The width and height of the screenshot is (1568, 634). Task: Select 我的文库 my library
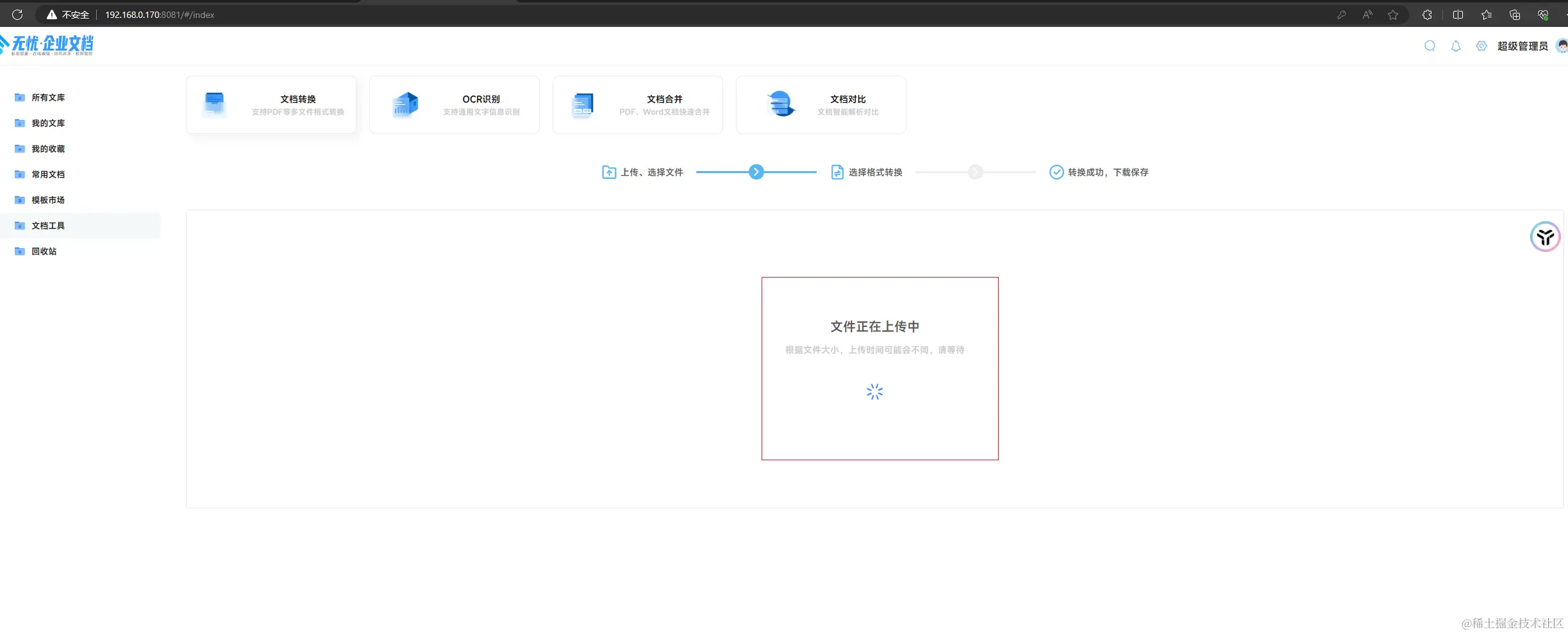(47, 122)
